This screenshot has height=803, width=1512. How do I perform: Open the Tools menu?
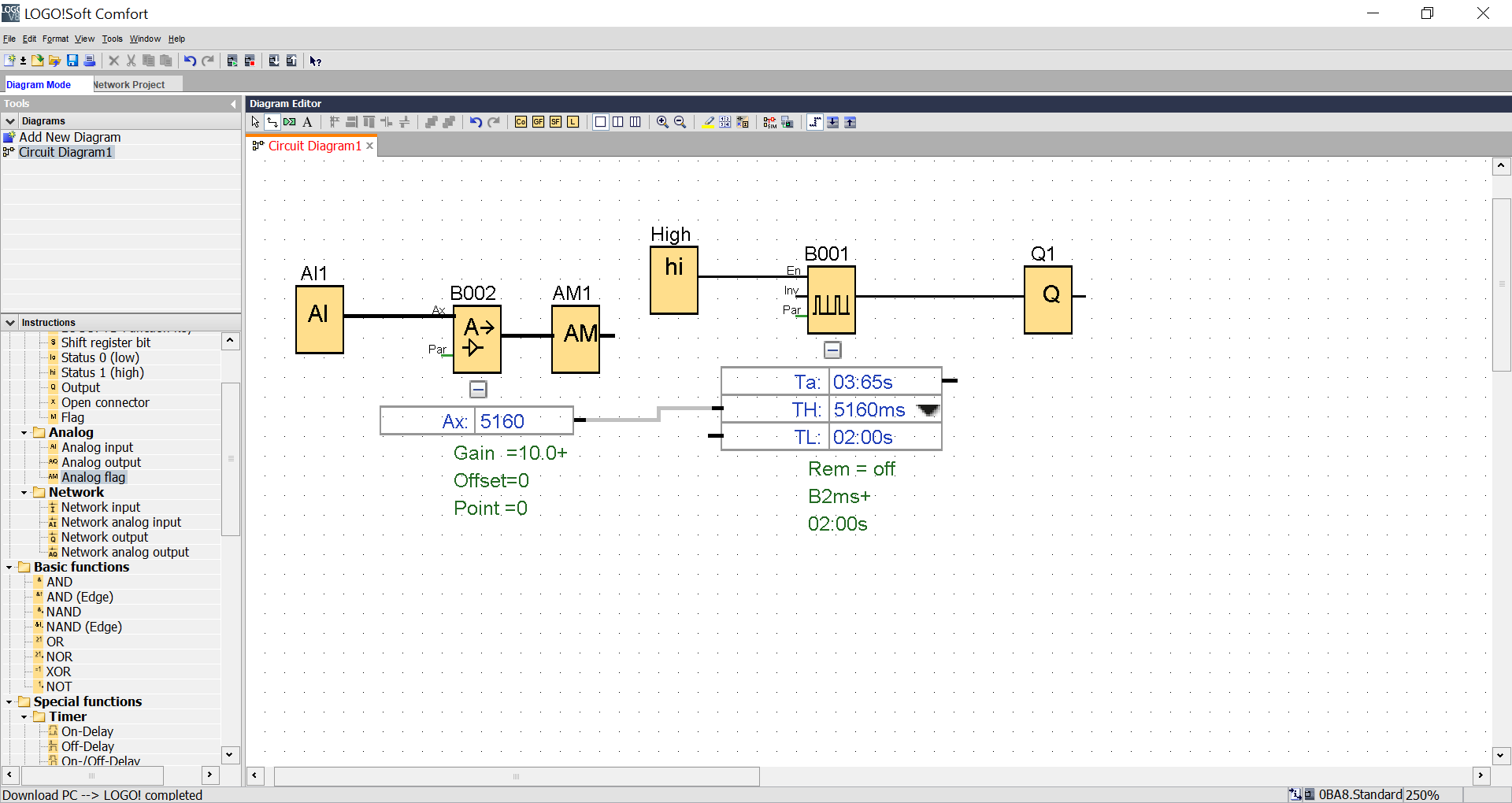[x=112, y=39]
